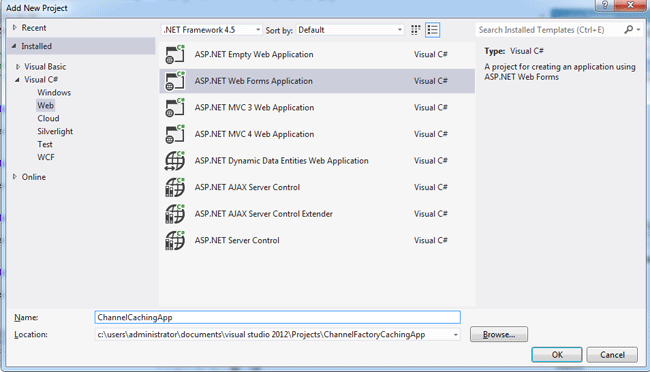This screenshot has width=650, height=372.
Task: Select the WCF category
Action: click(46, 157)
